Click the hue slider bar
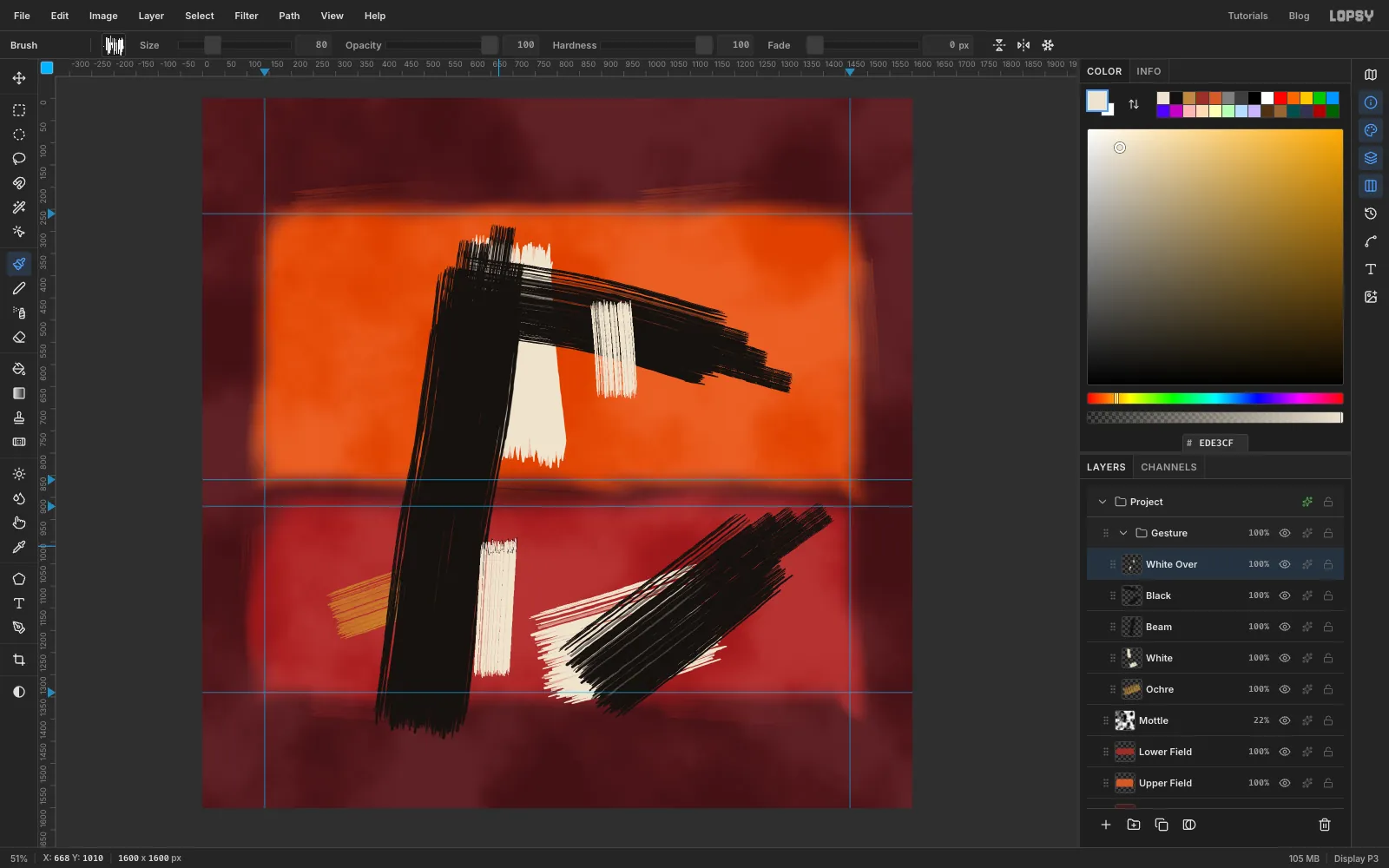Image resolution: width=1389 pixels, height=868 pixels. [x=1215, y=398]
